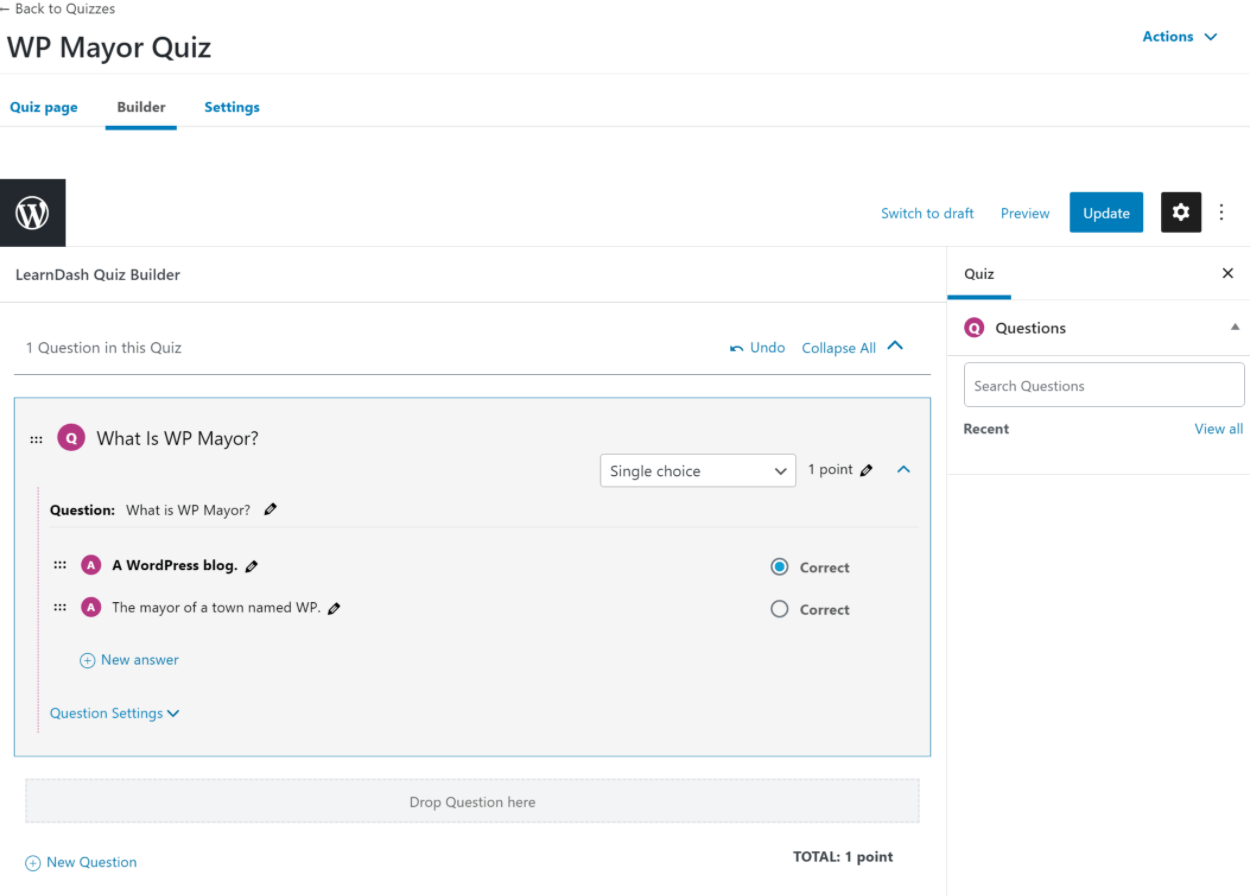
Task: Open the Single choice question type dropdown
Action: 698,471
